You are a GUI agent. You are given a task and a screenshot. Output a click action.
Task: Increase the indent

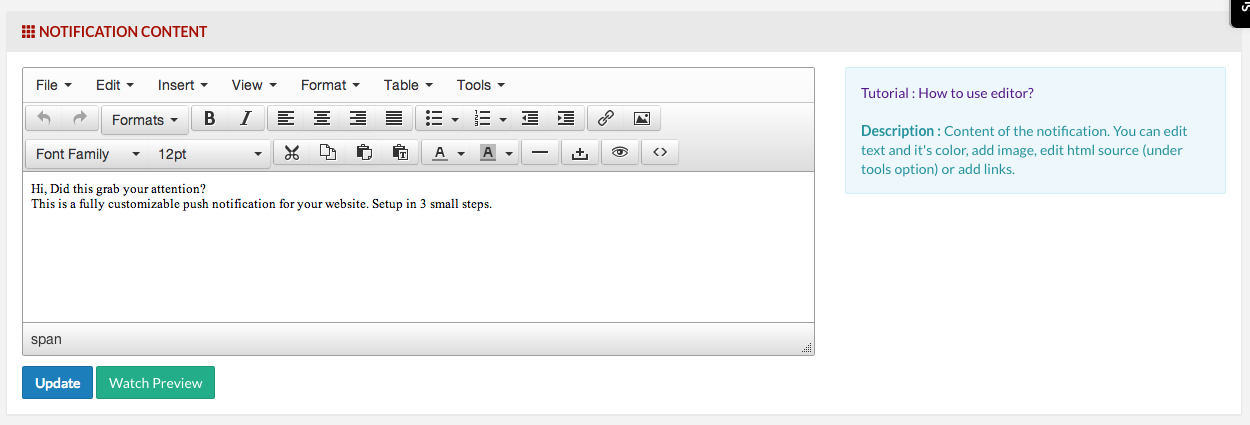click(x=566, y=119)
